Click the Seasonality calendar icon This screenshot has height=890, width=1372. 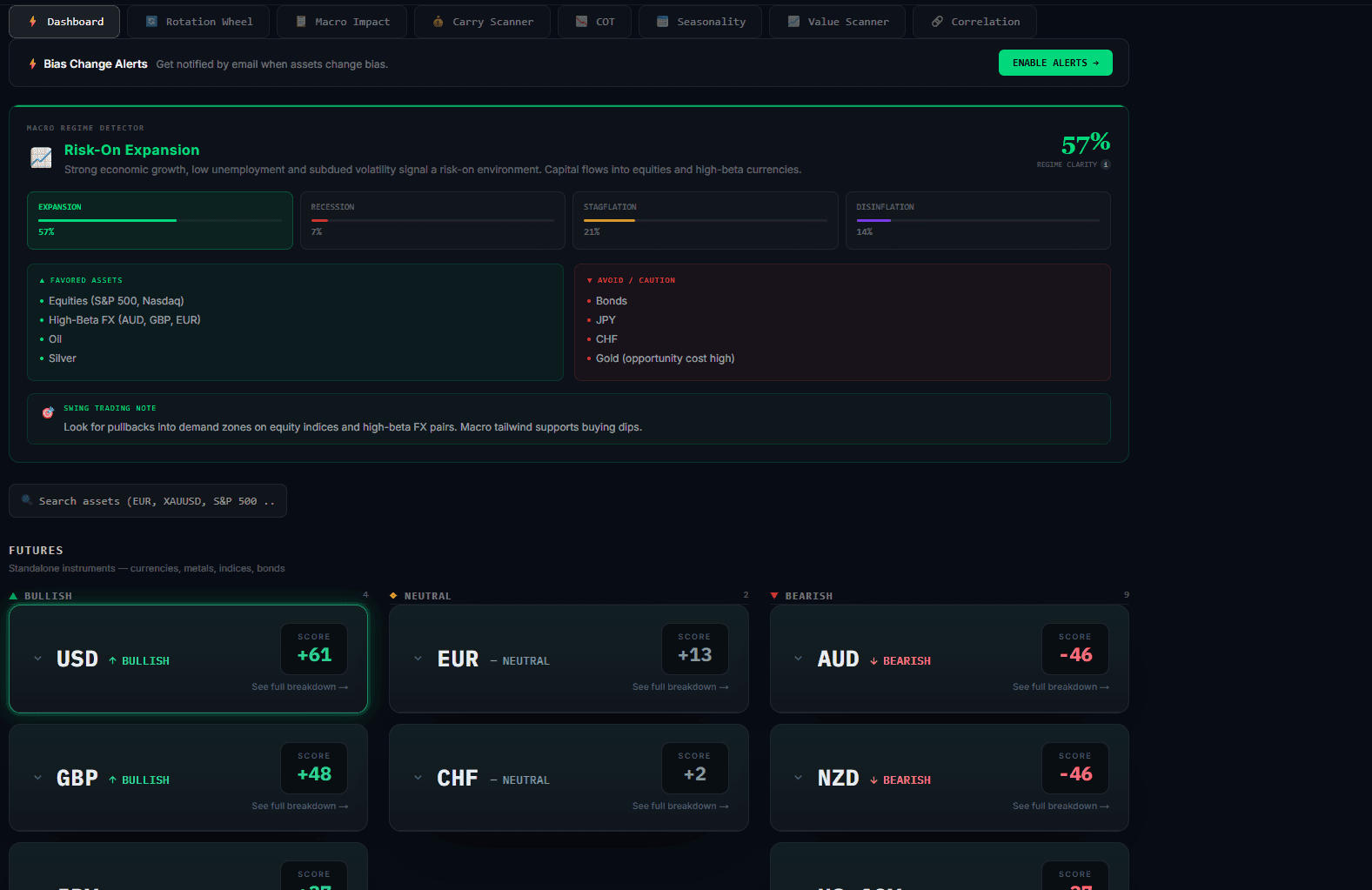point(662,22)
